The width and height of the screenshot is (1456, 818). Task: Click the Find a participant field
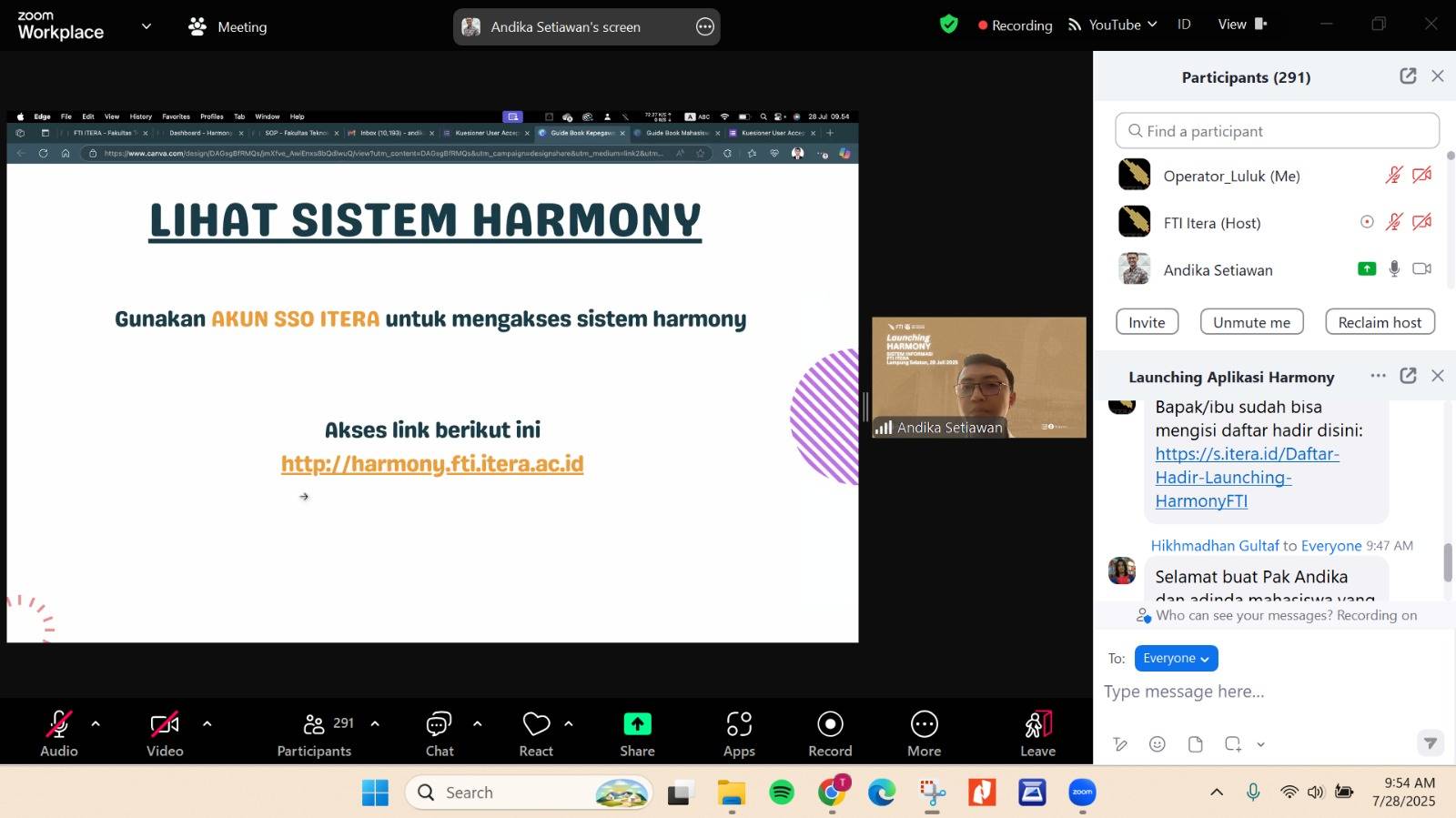click(1277, 131)
